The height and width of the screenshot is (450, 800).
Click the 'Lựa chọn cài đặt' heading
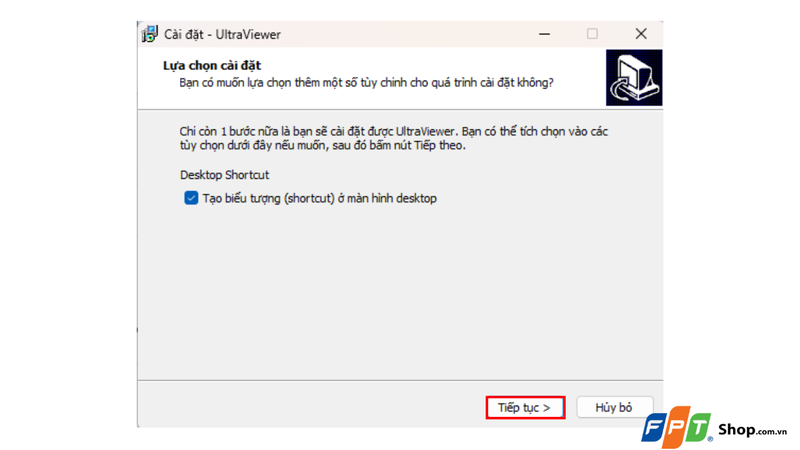point(212,65)
